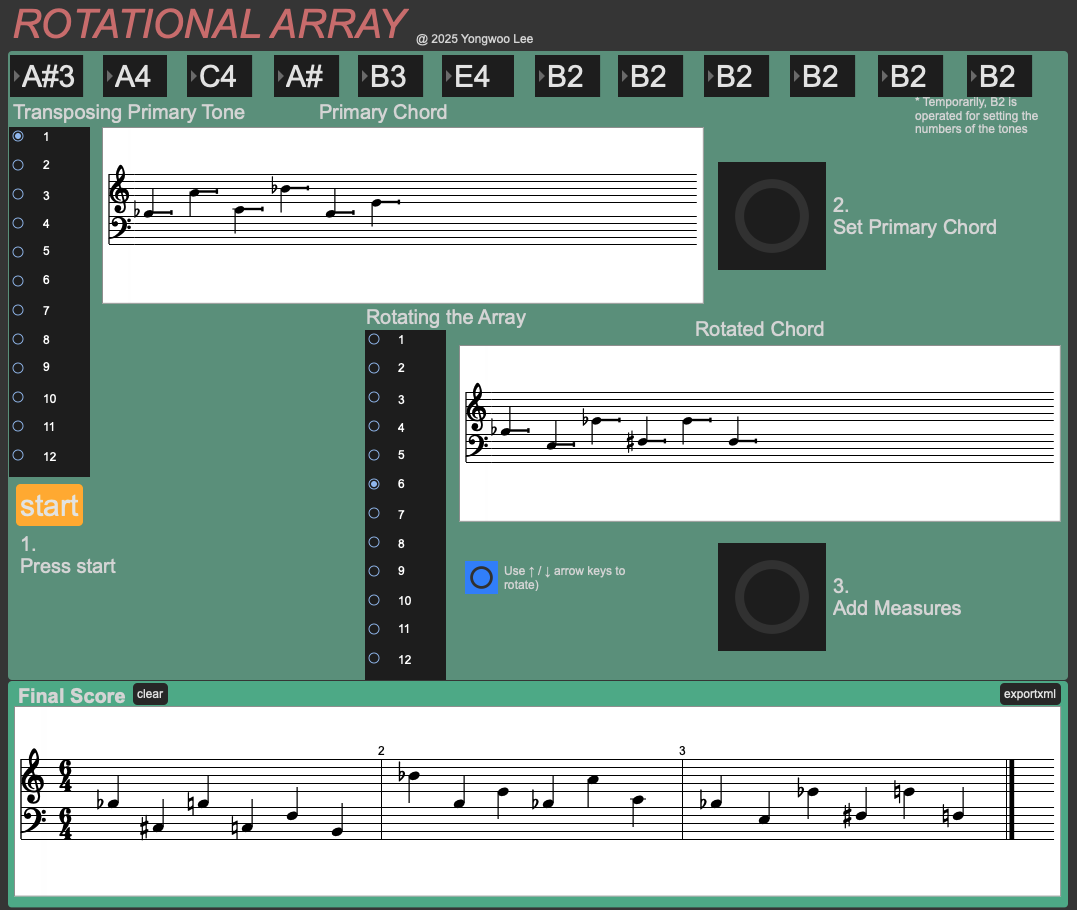Set Rotating the Array to position 2
The width and height of the screenshot is (1077, 910).
click(374, 368)
